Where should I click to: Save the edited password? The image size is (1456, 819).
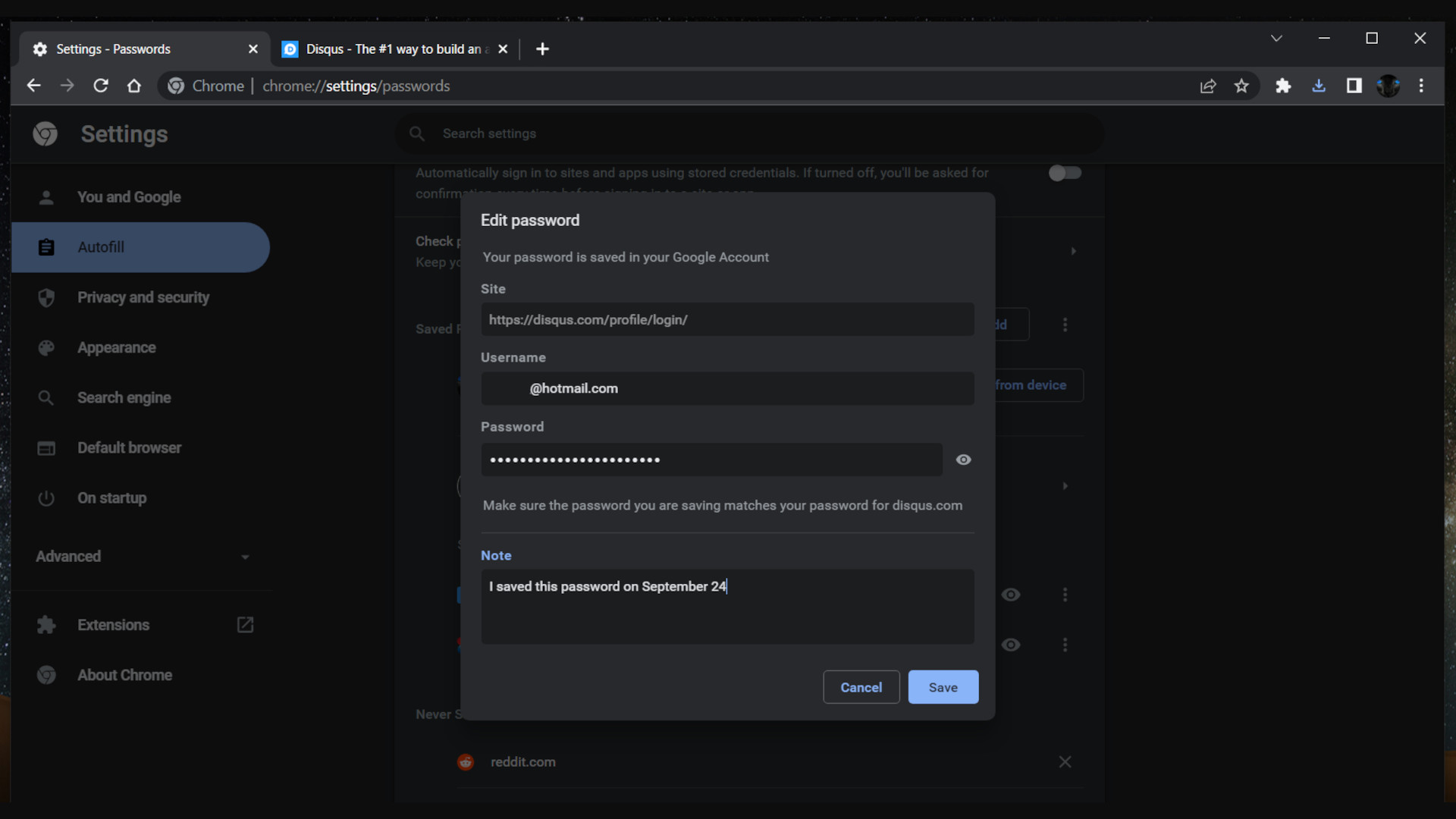pos(943,687)
